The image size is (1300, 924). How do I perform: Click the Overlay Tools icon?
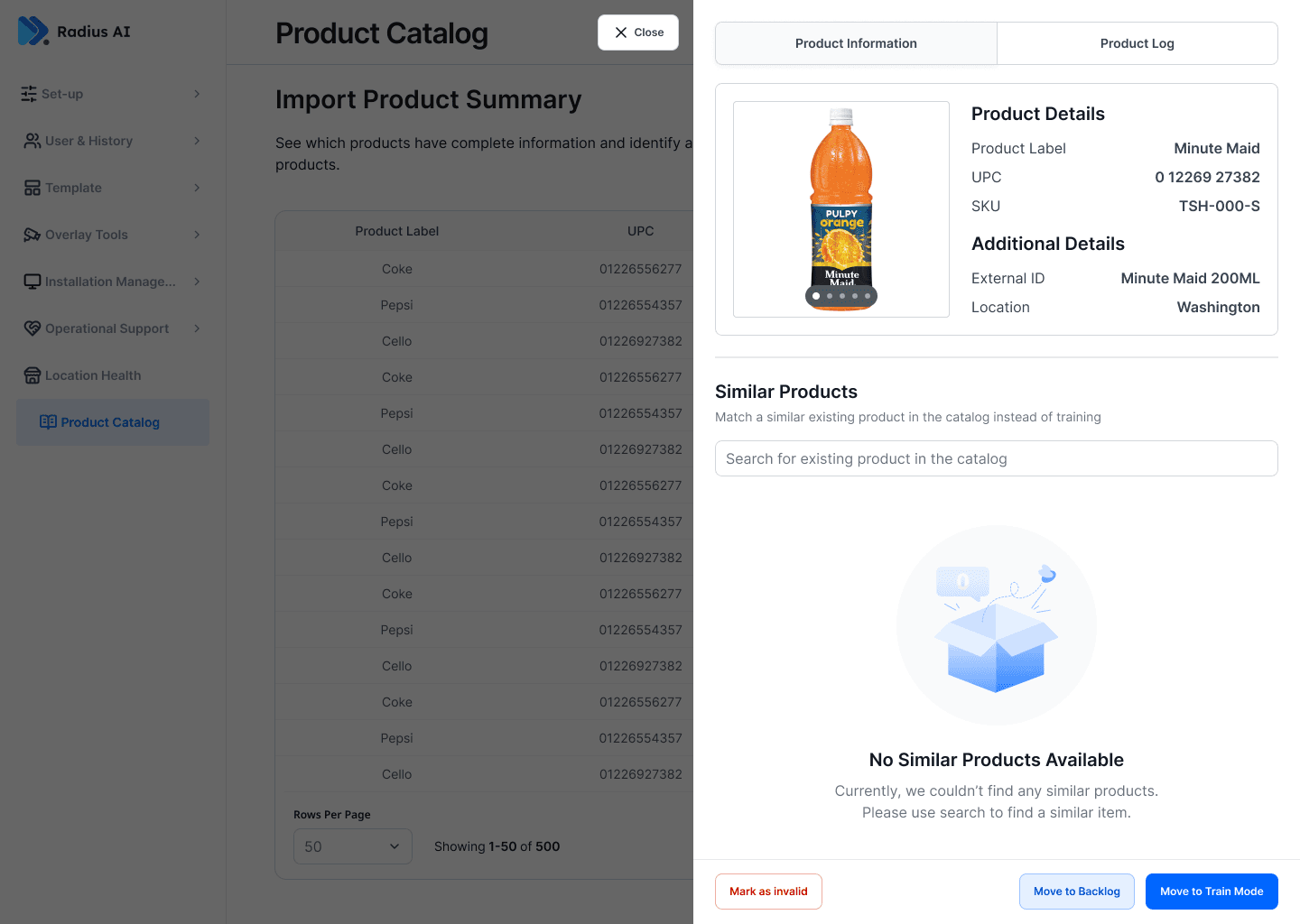[x=32, y=235]
